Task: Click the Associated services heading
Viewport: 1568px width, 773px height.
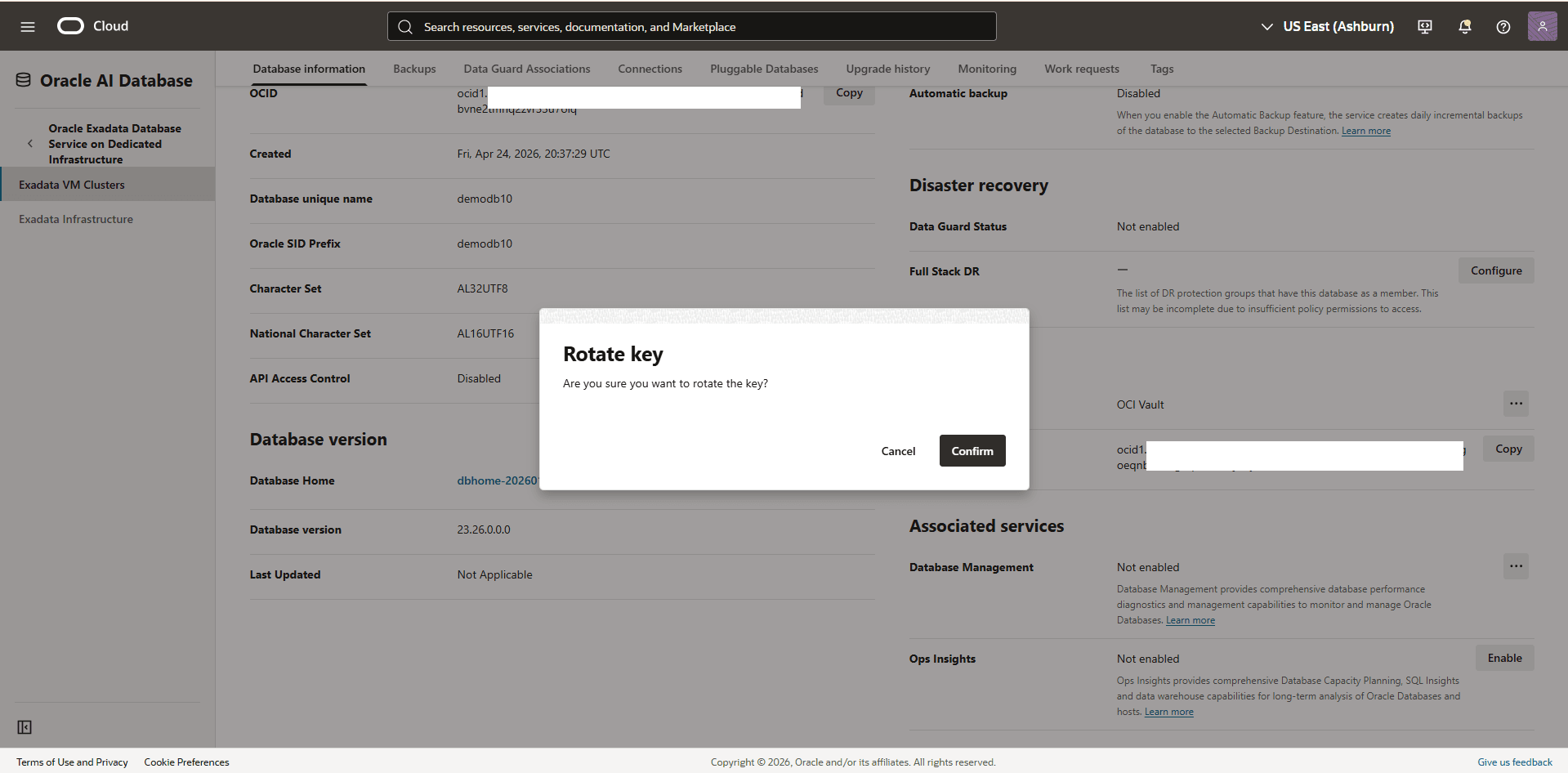Action: [986, 526]
